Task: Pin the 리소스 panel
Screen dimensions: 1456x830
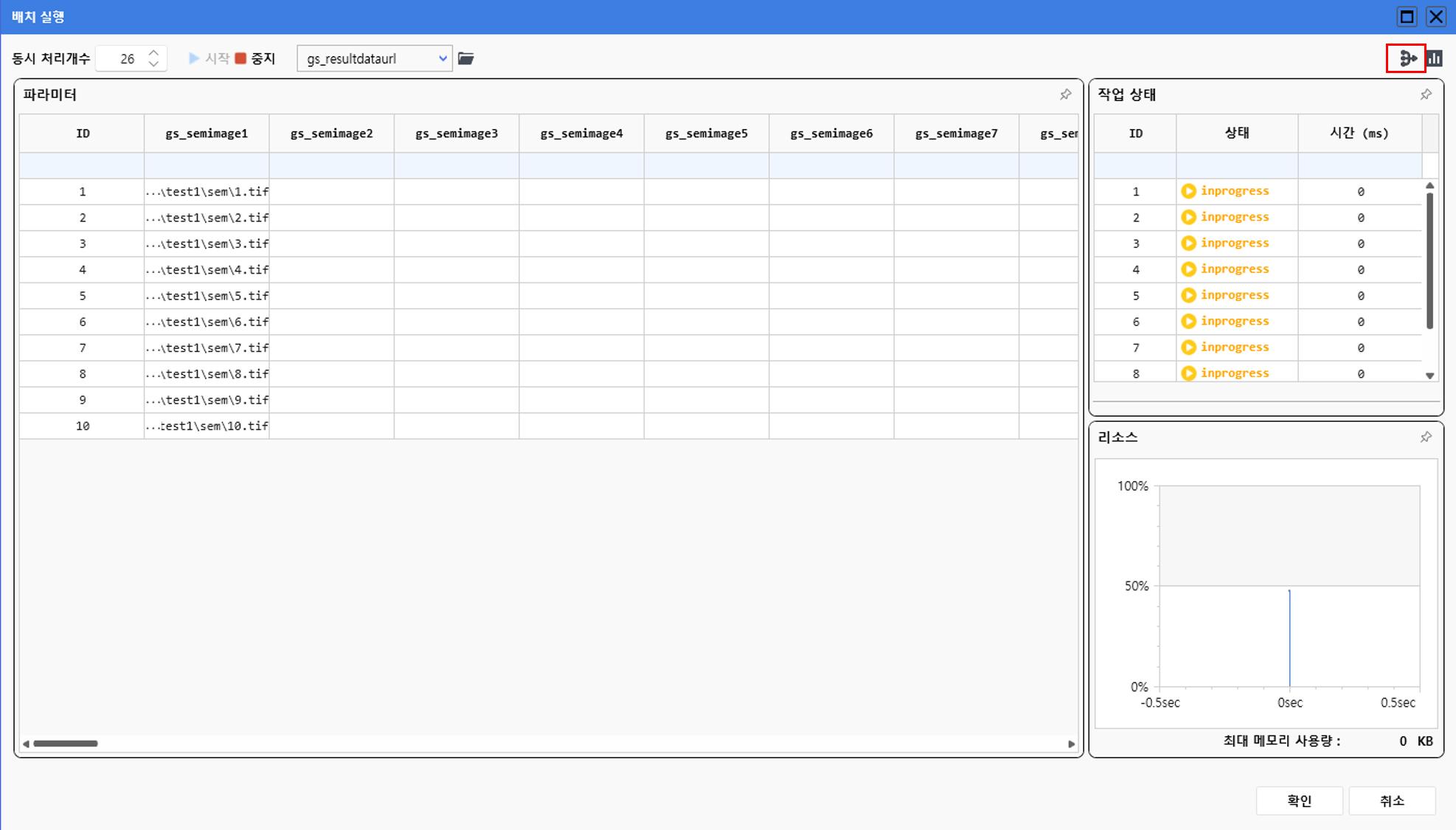Action: (x=1426, y=438)
